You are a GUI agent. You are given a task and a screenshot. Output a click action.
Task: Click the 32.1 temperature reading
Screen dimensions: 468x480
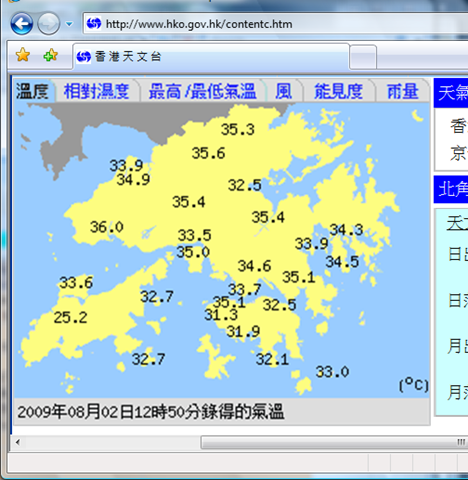[x=272, y=359]
